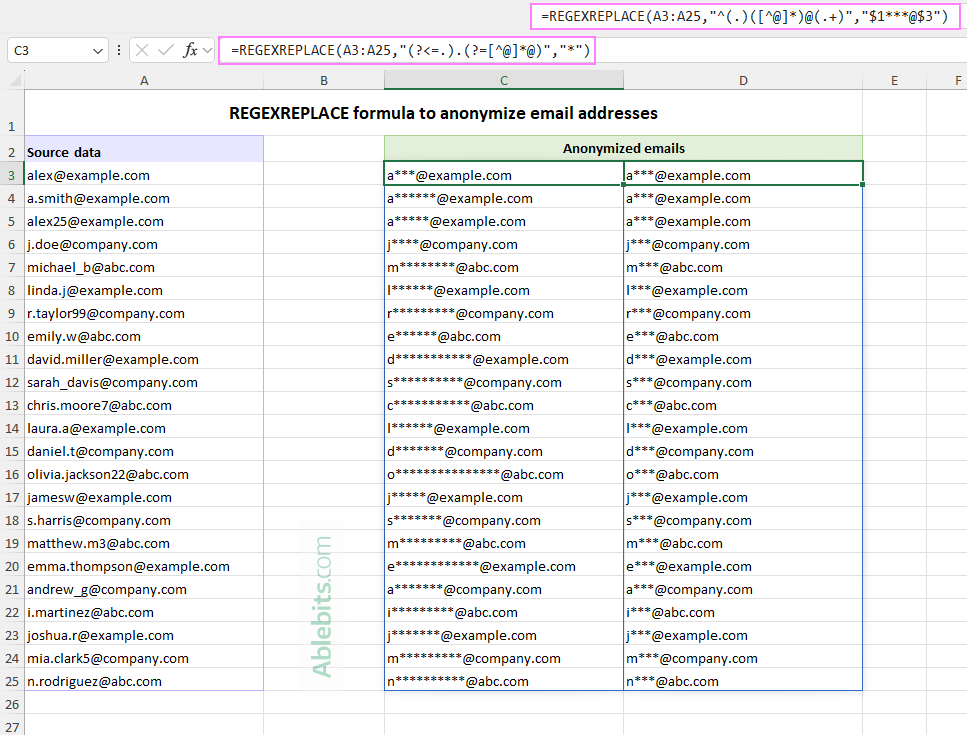Select cell matthew.m3@abc.com
Viewport: 967px width, 735px height.
[144, 543]
